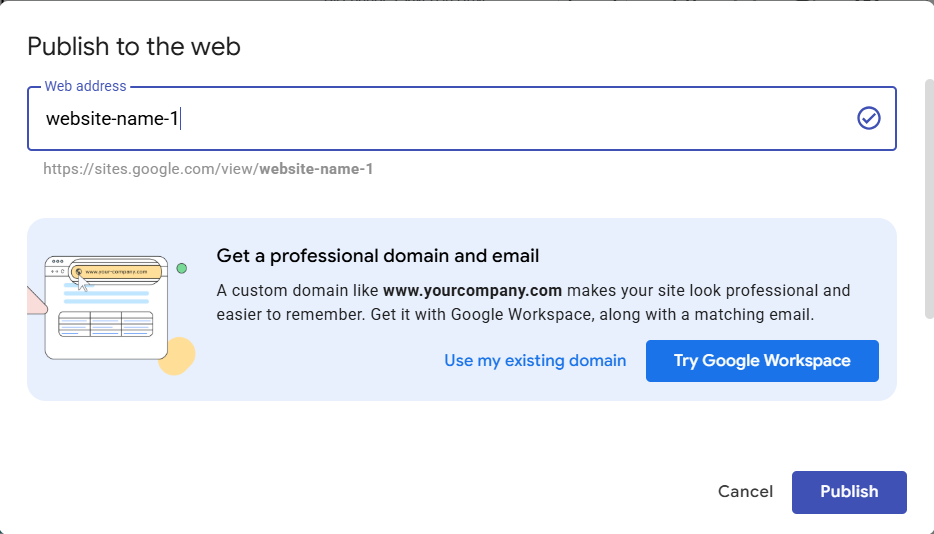This screenshot has width=934, height=534.
Task: Open the Use my existing domain link
Action: click(535, 361)
